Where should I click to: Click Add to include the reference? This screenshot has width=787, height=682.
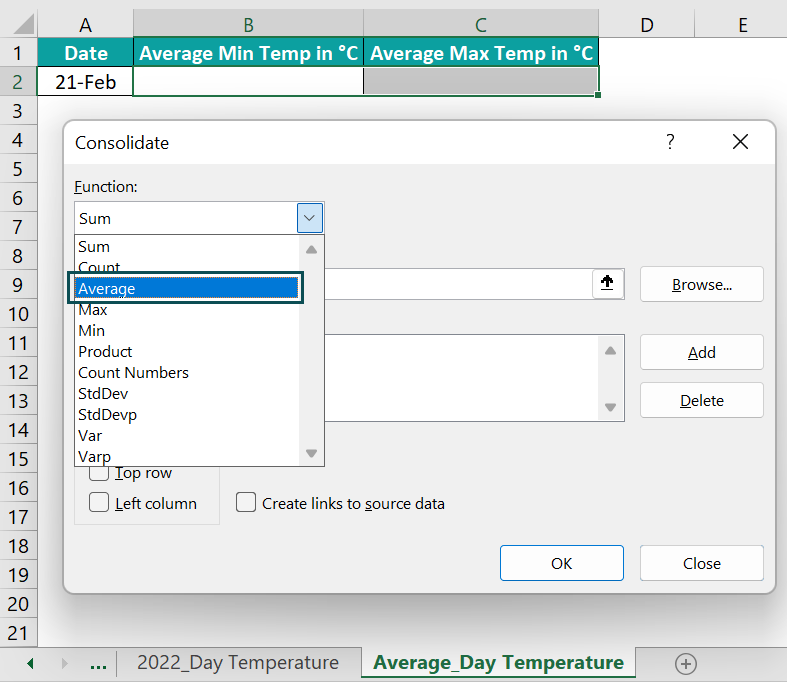pyautogui.click(x=702, y=352)
